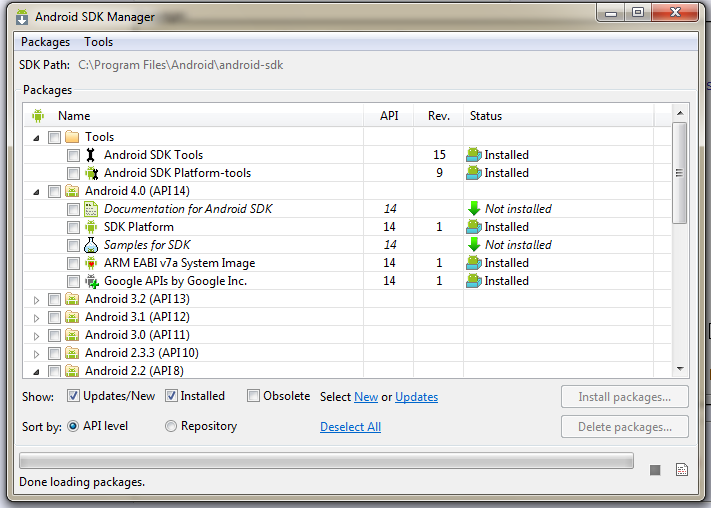Screen dimensions: 711x508
Task: Click the scroll up arrow of package list
Action: pos(679,113)
